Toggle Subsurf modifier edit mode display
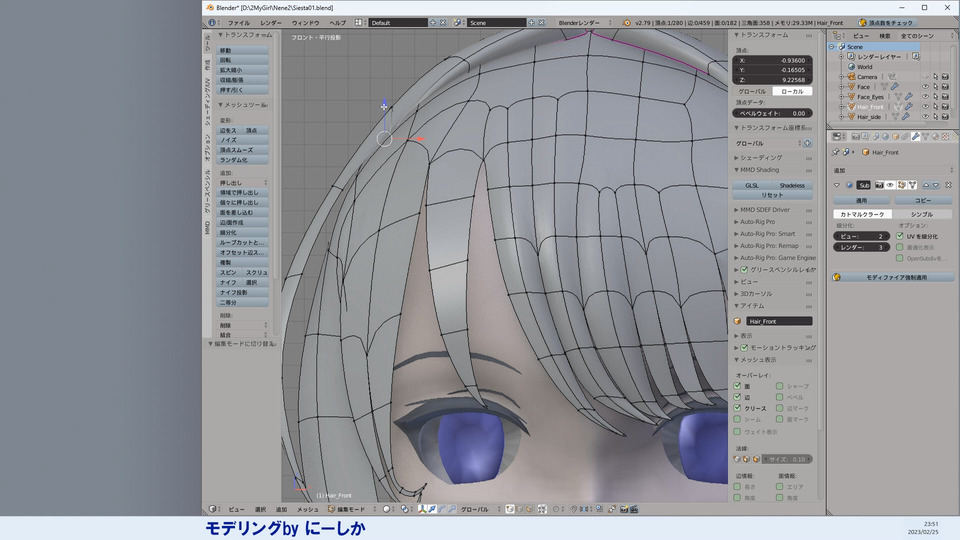This screenshot has height=540, width=960. 901,185
